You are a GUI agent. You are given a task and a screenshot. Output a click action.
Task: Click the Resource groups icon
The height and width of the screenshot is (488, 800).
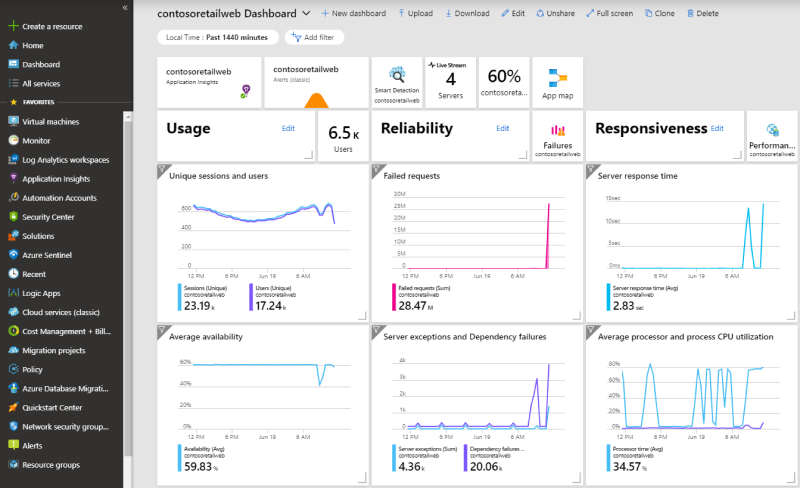pyautogui.click(x=13, y=465)
